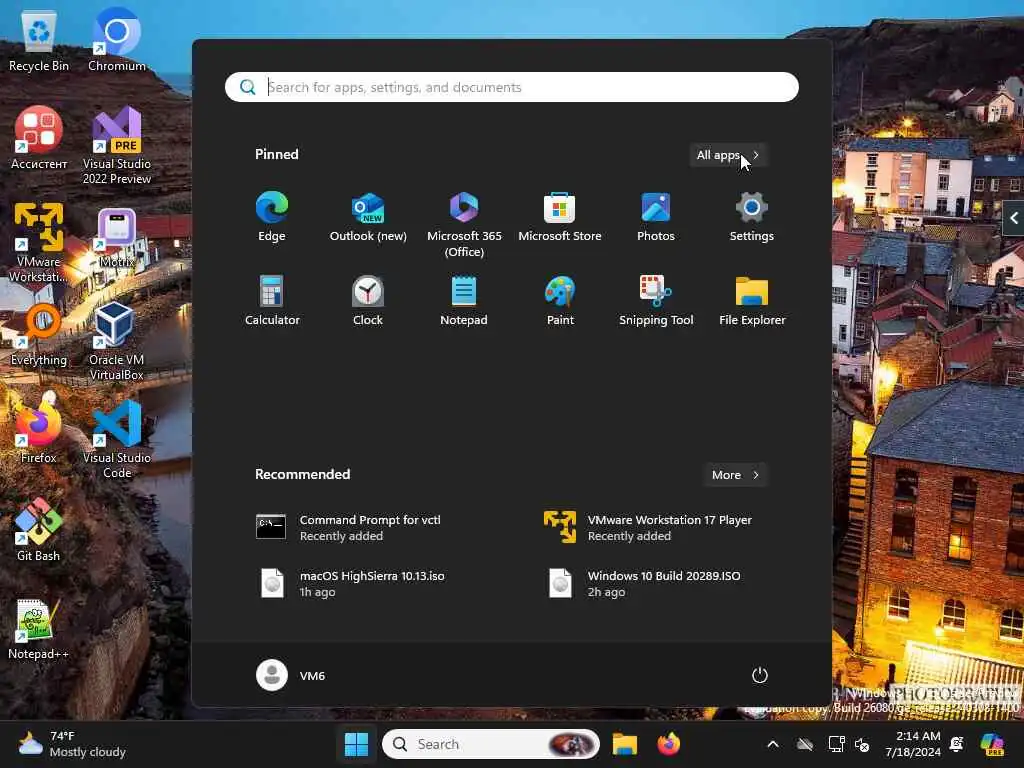This screenshot has height=768, width=1024.
Task: Open the network tray icon
Action: [x=836, y=744]
